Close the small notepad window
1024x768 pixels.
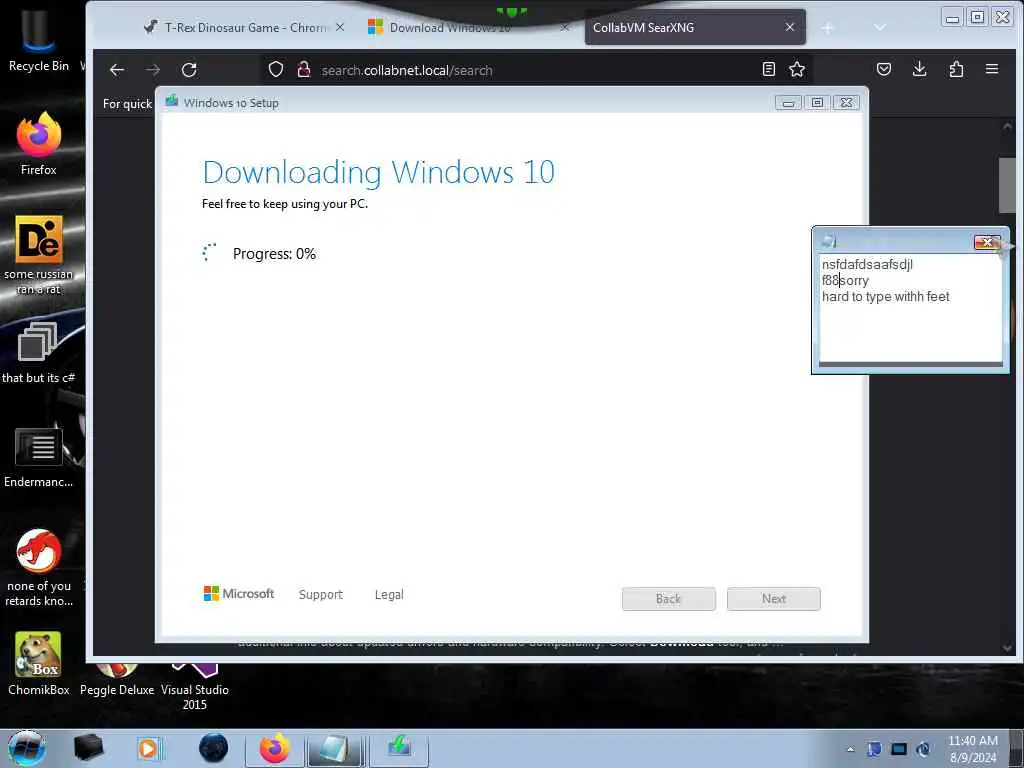pyautogui.click(x=987, y=242)
